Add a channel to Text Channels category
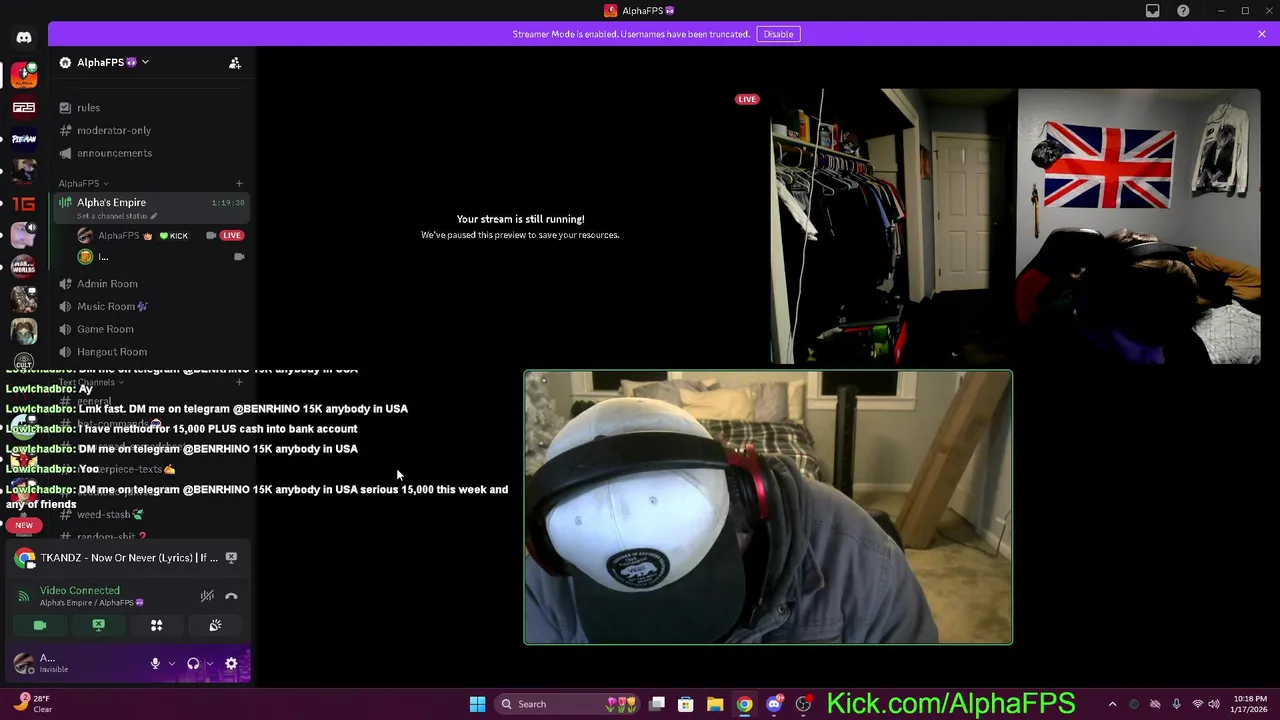Image resolution: width=1280 pixels, height=720 pixels. click(x=239, y=383)
